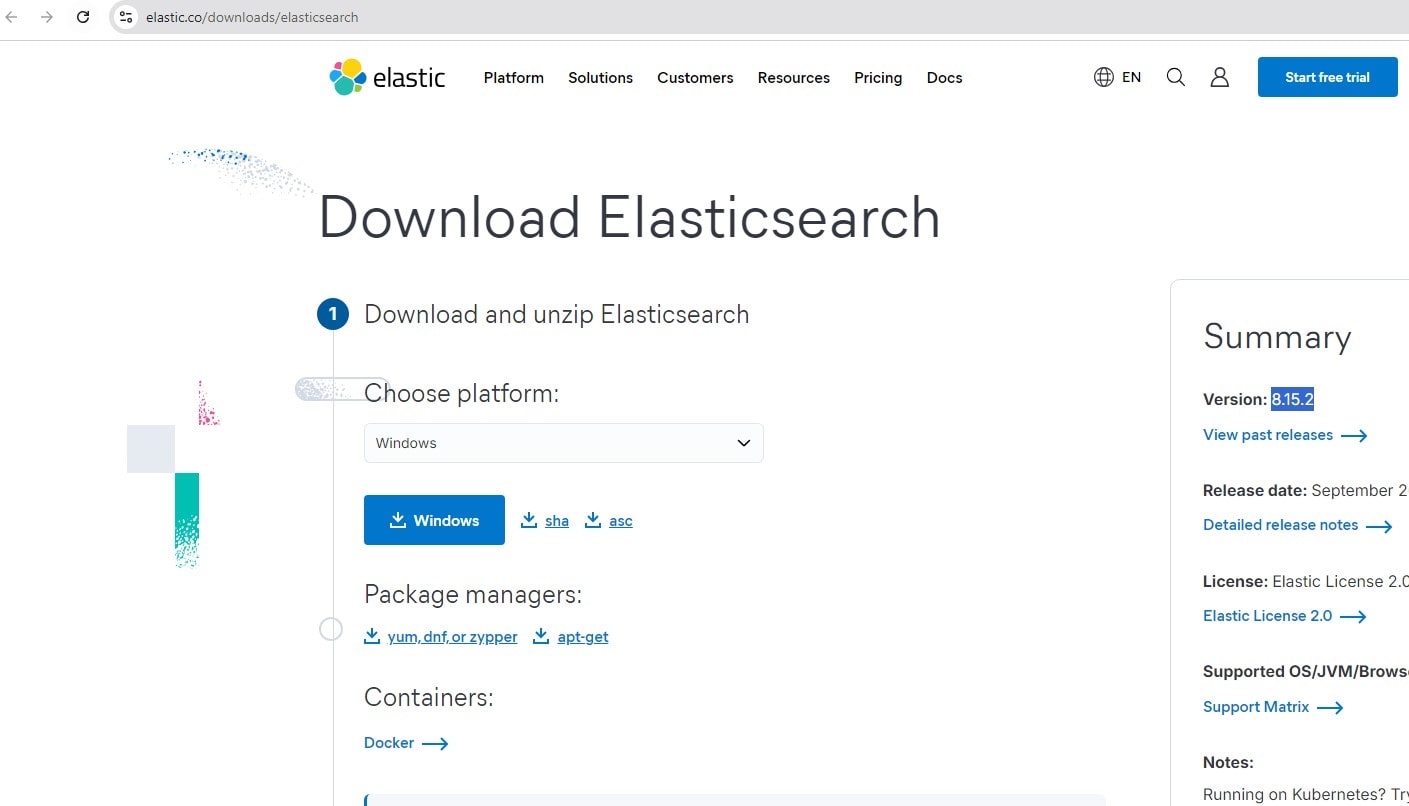This screenshot has height=806, width=1409.
Task: Click the download icon beside sha
Action: [x=529, y=520]
